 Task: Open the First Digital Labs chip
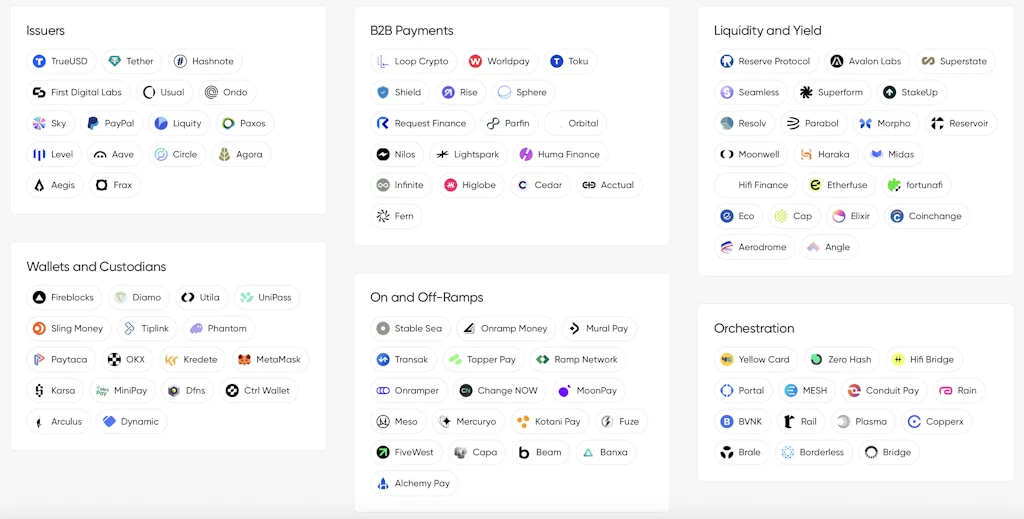click(77, 92)
